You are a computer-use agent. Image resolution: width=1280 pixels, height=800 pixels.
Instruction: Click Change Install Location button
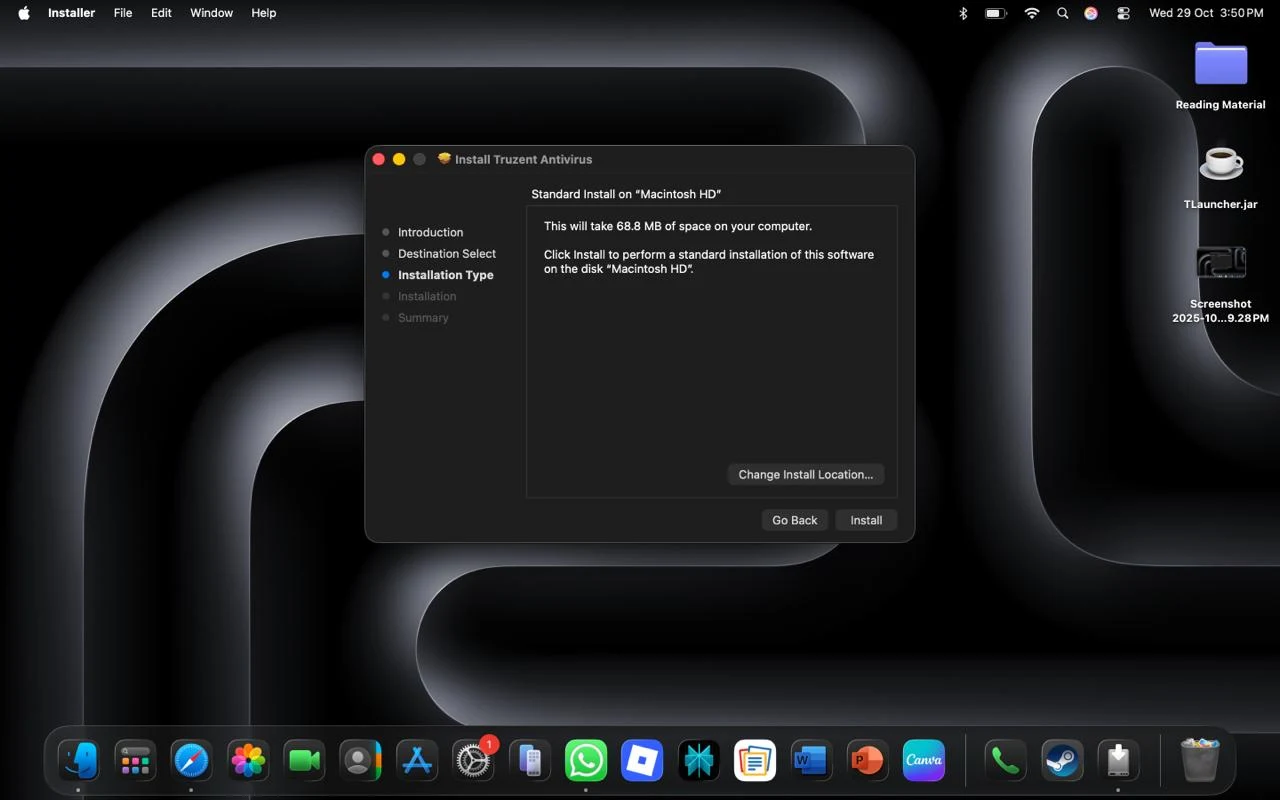[805, 474]
